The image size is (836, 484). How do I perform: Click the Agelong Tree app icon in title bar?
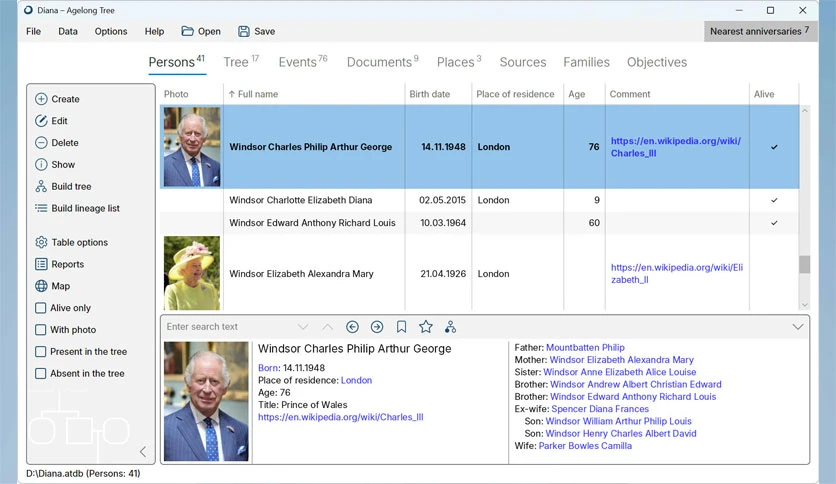[28, 10]
